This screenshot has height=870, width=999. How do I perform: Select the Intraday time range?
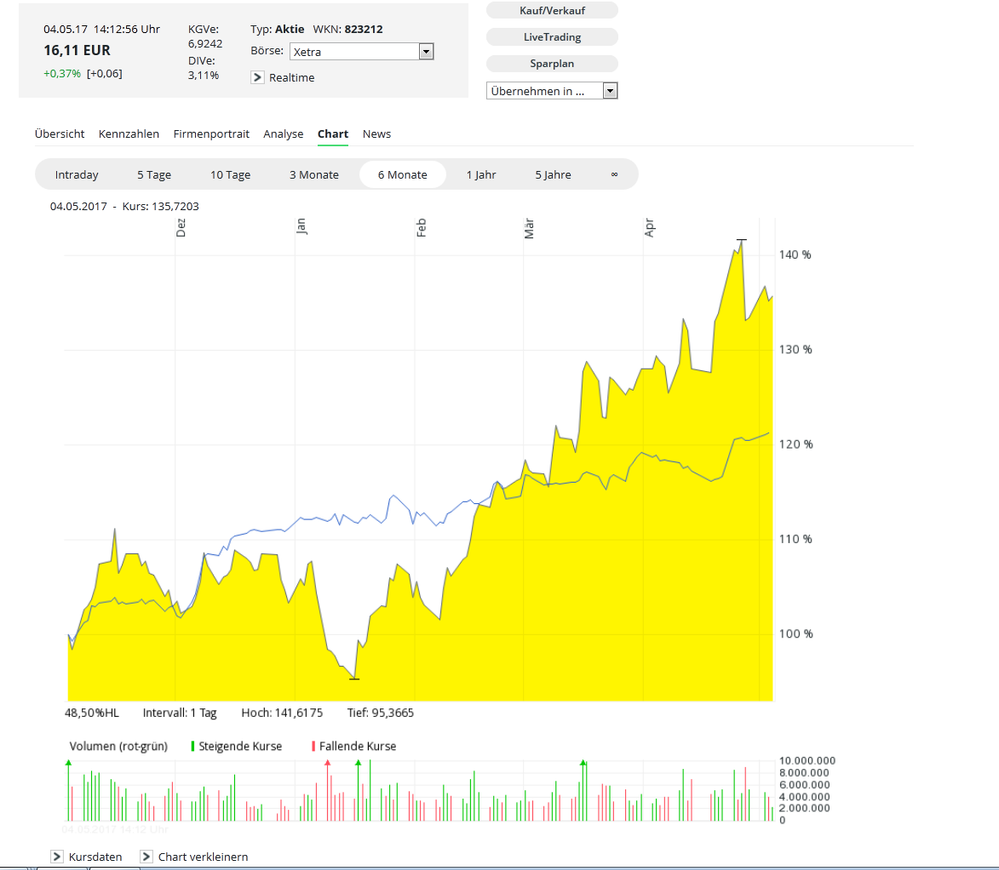[x=77, y=175]
